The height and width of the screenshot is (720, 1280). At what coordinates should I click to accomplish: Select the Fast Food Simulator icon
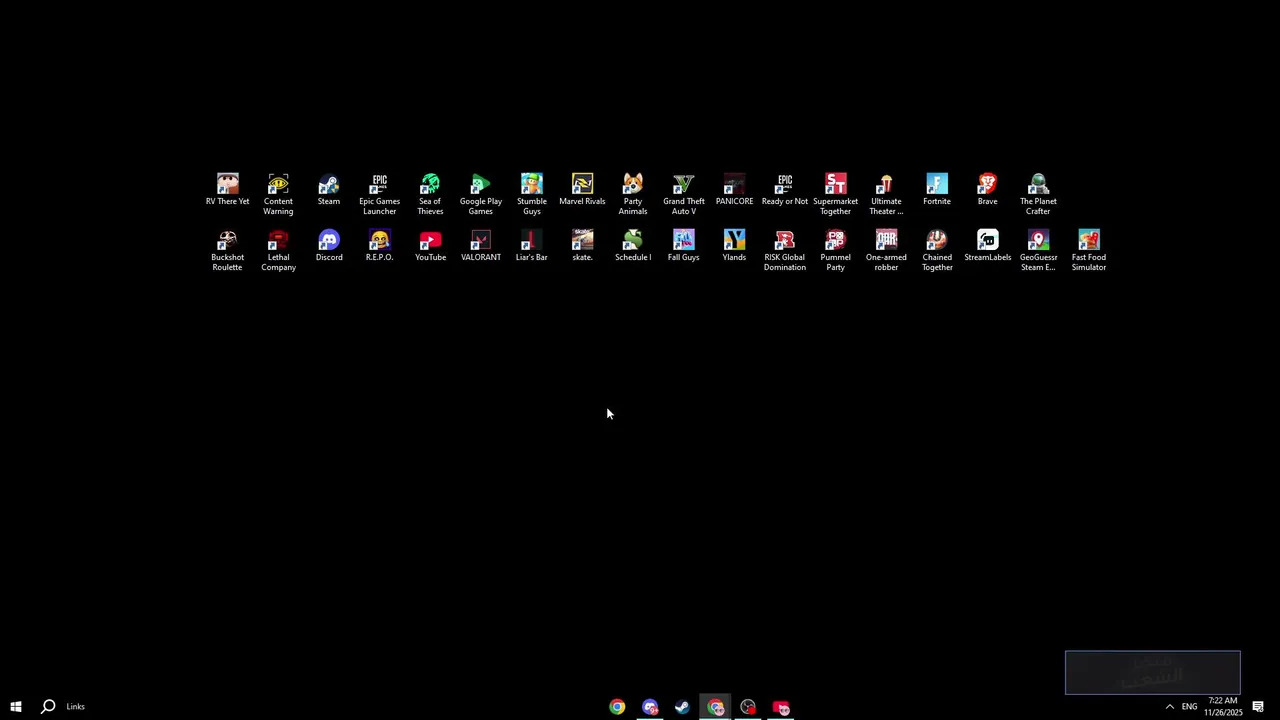pos(1089,250)
